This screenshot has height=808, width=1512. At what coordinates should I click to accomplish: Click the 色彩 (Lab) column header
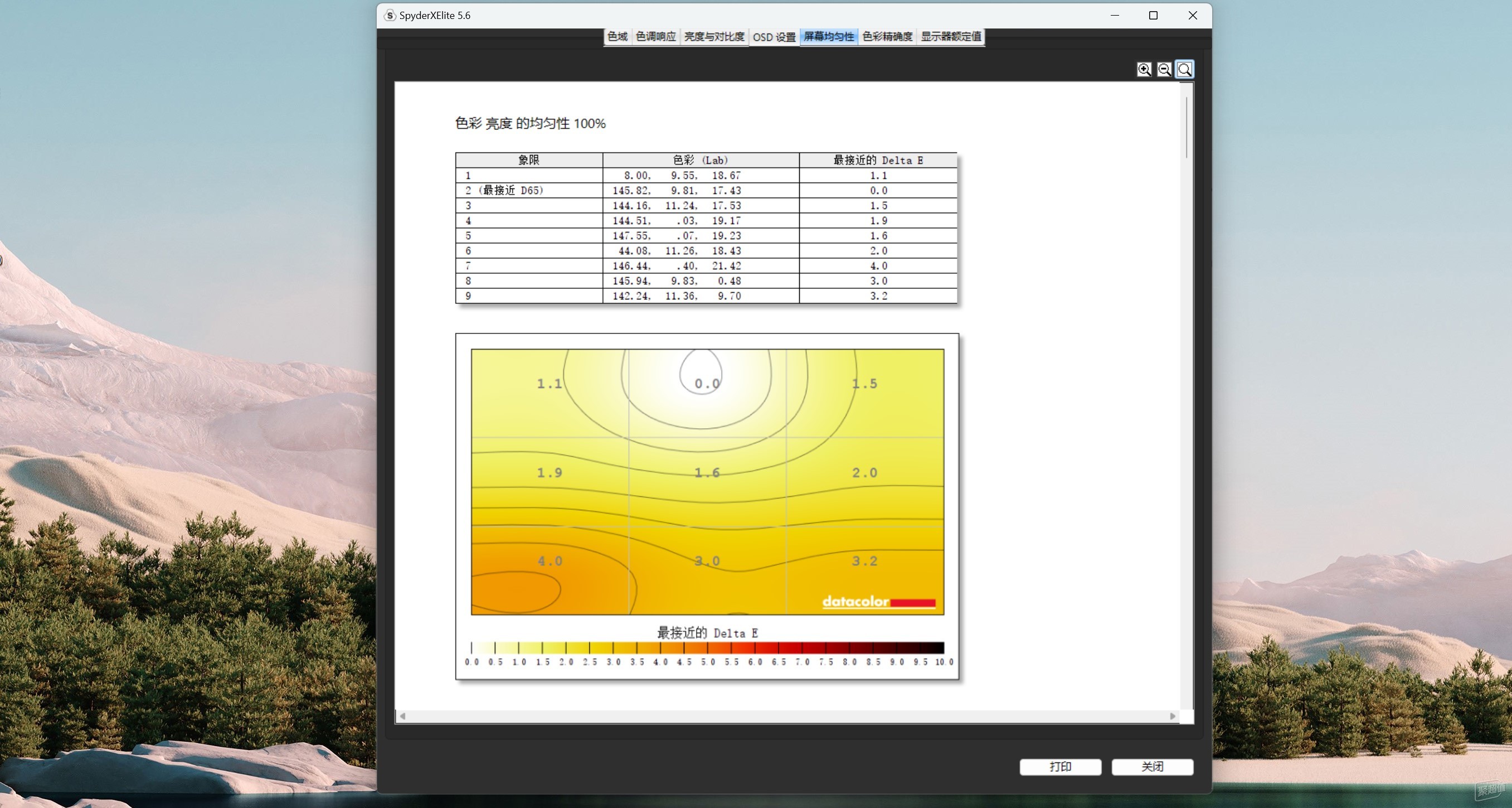(700, 159)
